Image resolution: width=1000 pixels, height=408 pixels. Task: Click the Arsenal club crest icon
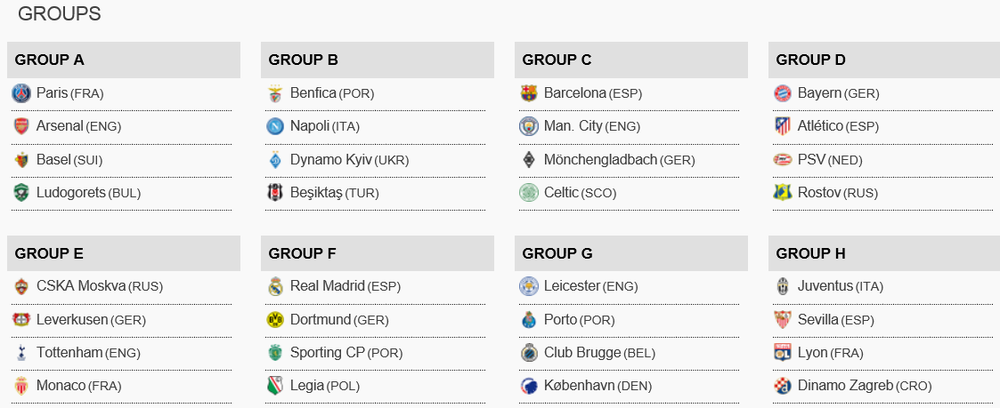[21, 126]
